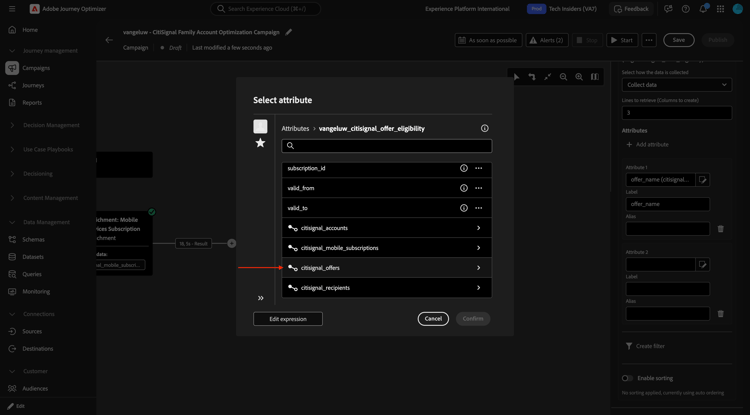This screenshot has height=415, width=750.
Task: Toggle the Enable sorting switch
Action: [627, 378]
